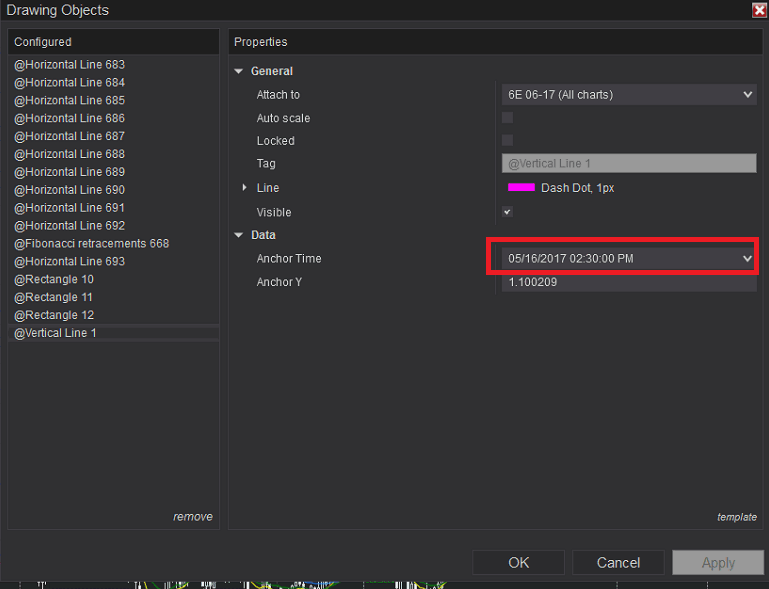This screenshot has height=589, width=769.
Task: Click the Visible label
Action: (274, 212)
